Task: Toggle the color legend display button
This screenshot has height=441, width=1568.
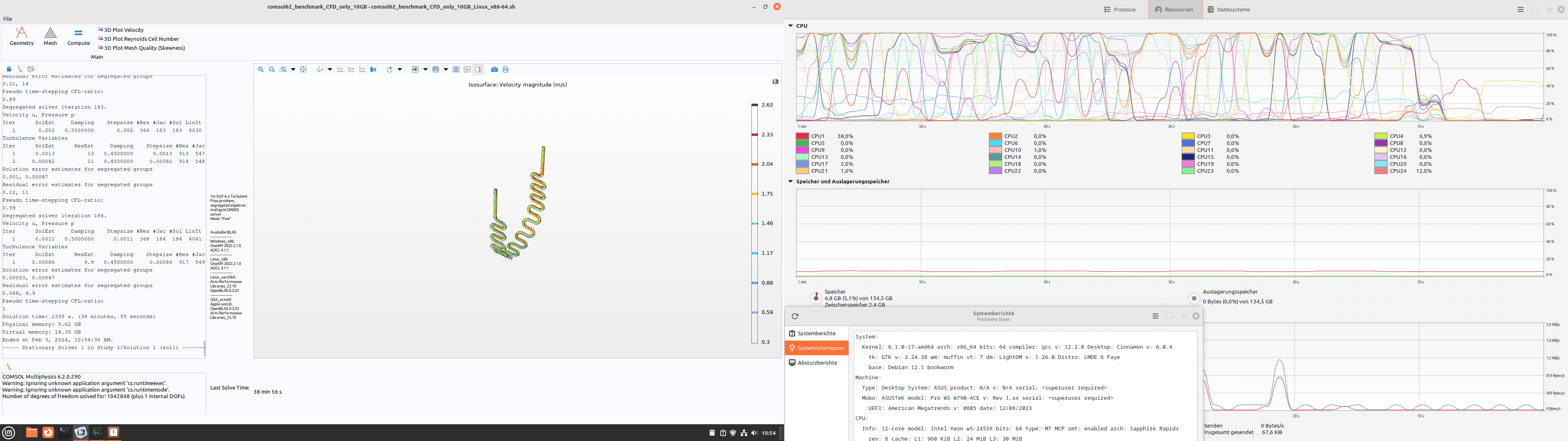Action: tap(478, 69)
